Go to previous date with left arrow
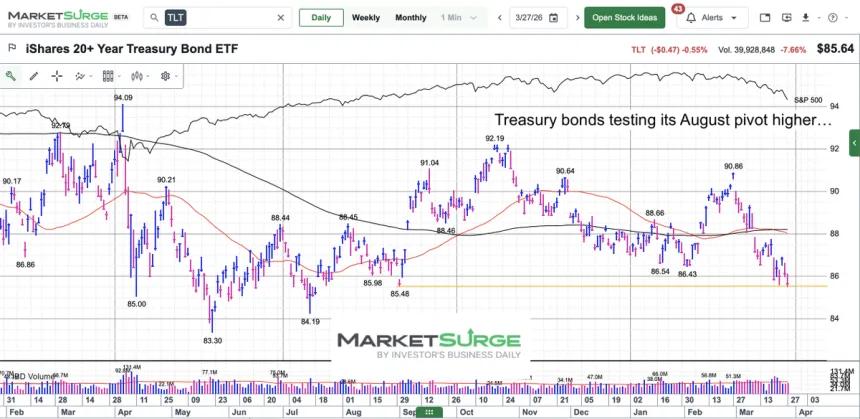Viewport: 860px width, 419px height. click(500, 18)
